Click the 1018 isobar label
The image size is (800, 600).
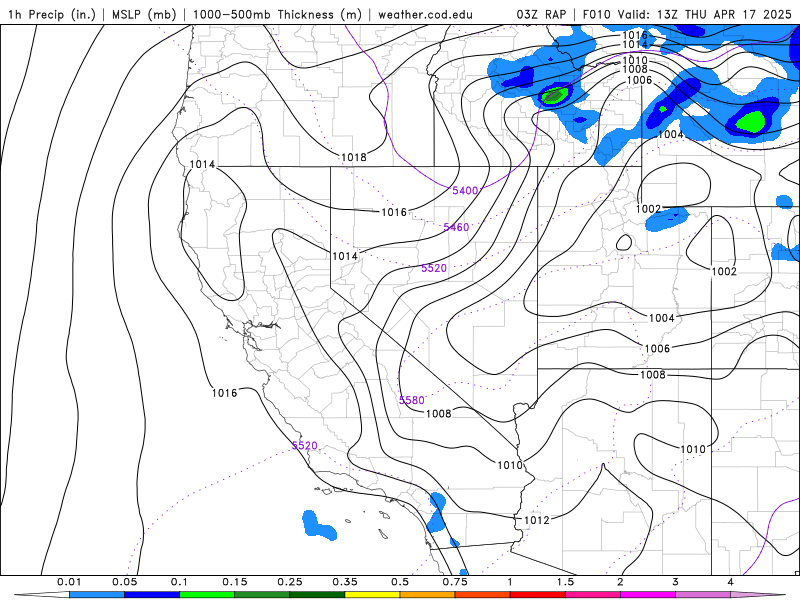click(x=354, y=157)
